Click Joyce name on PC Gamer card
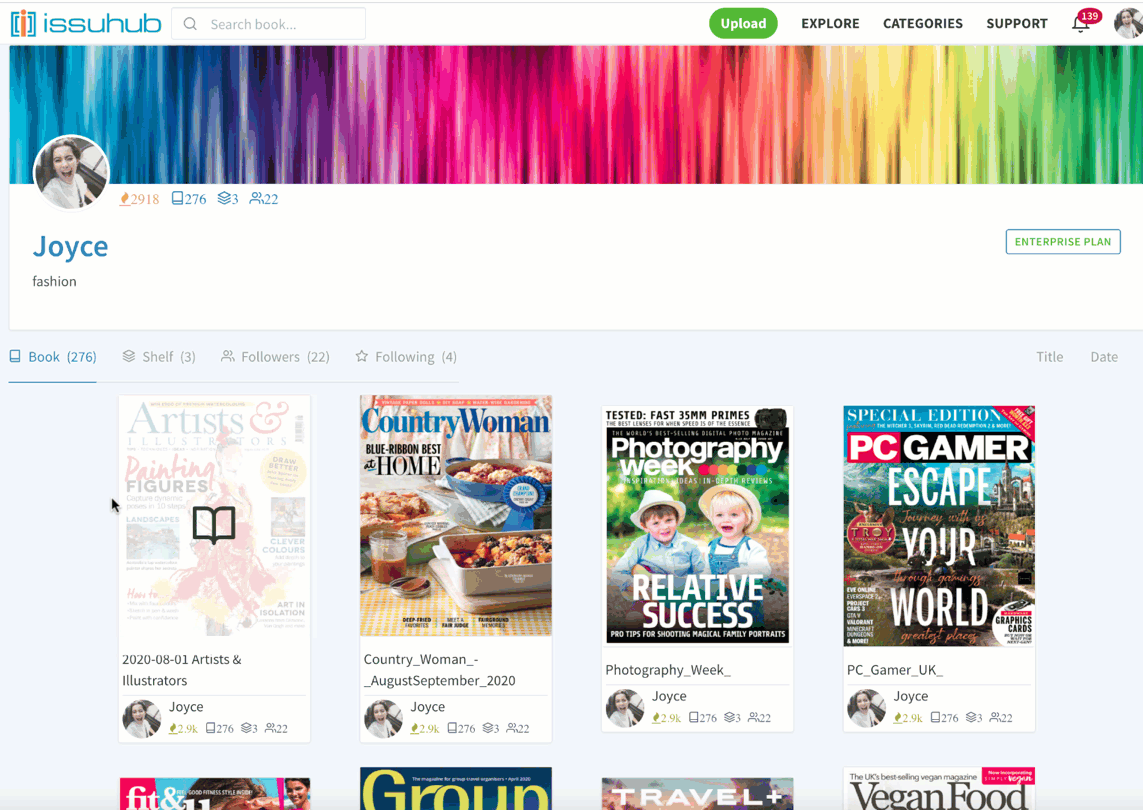Screen dimensions: 1143x810 (911, 696)
